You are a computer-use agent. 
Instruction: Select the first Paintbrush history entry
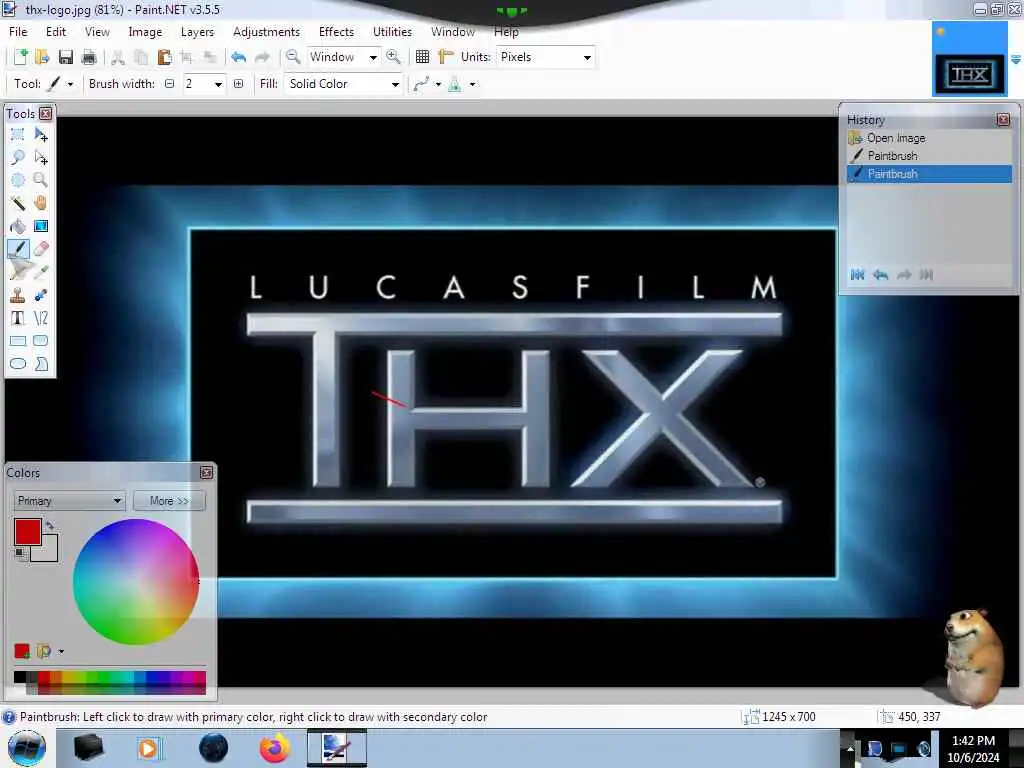click(929, 155)
